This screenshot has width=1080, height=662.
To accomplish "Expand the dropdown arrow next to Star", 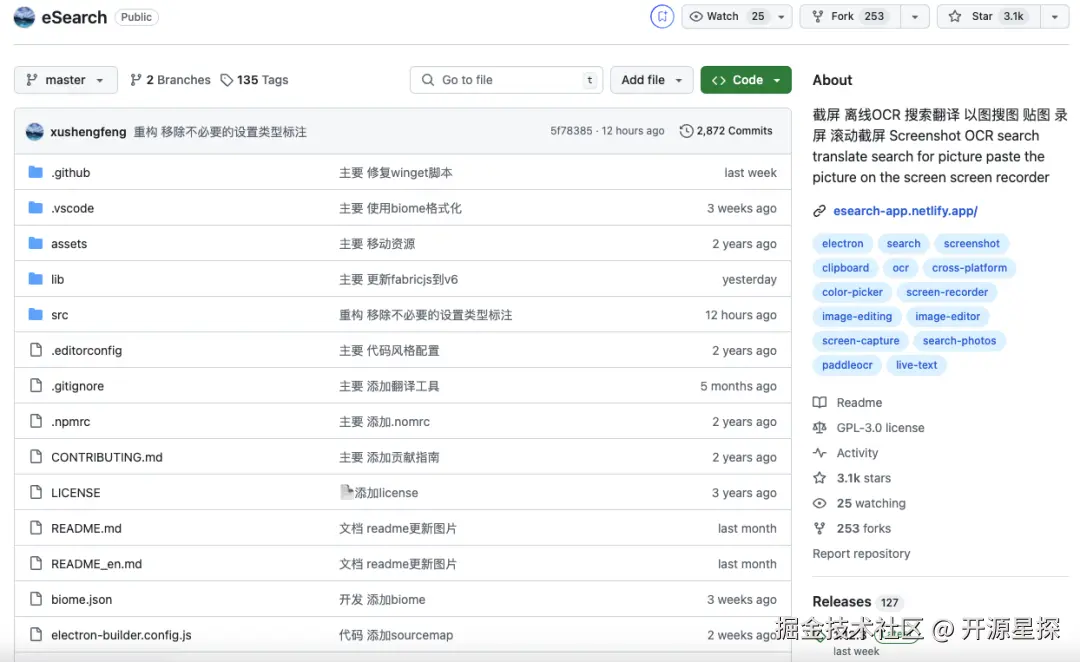I will [1055, 17].
